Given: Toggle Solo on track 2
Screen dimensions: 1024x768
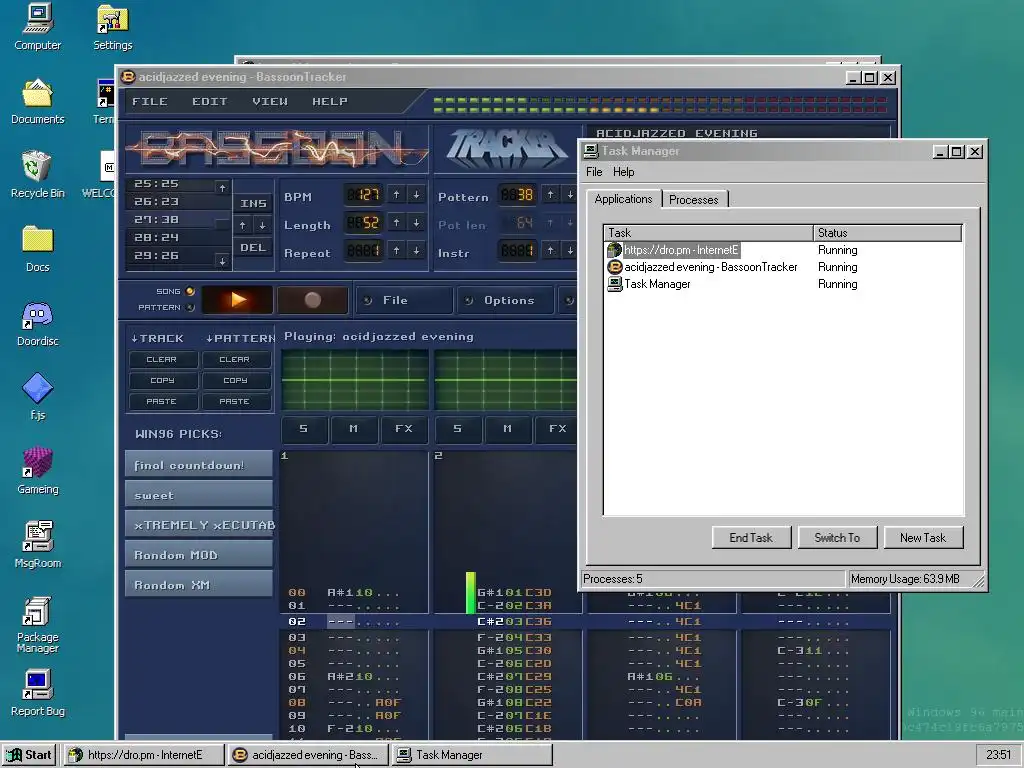Looking at the screenshot, I should (458, 429).
